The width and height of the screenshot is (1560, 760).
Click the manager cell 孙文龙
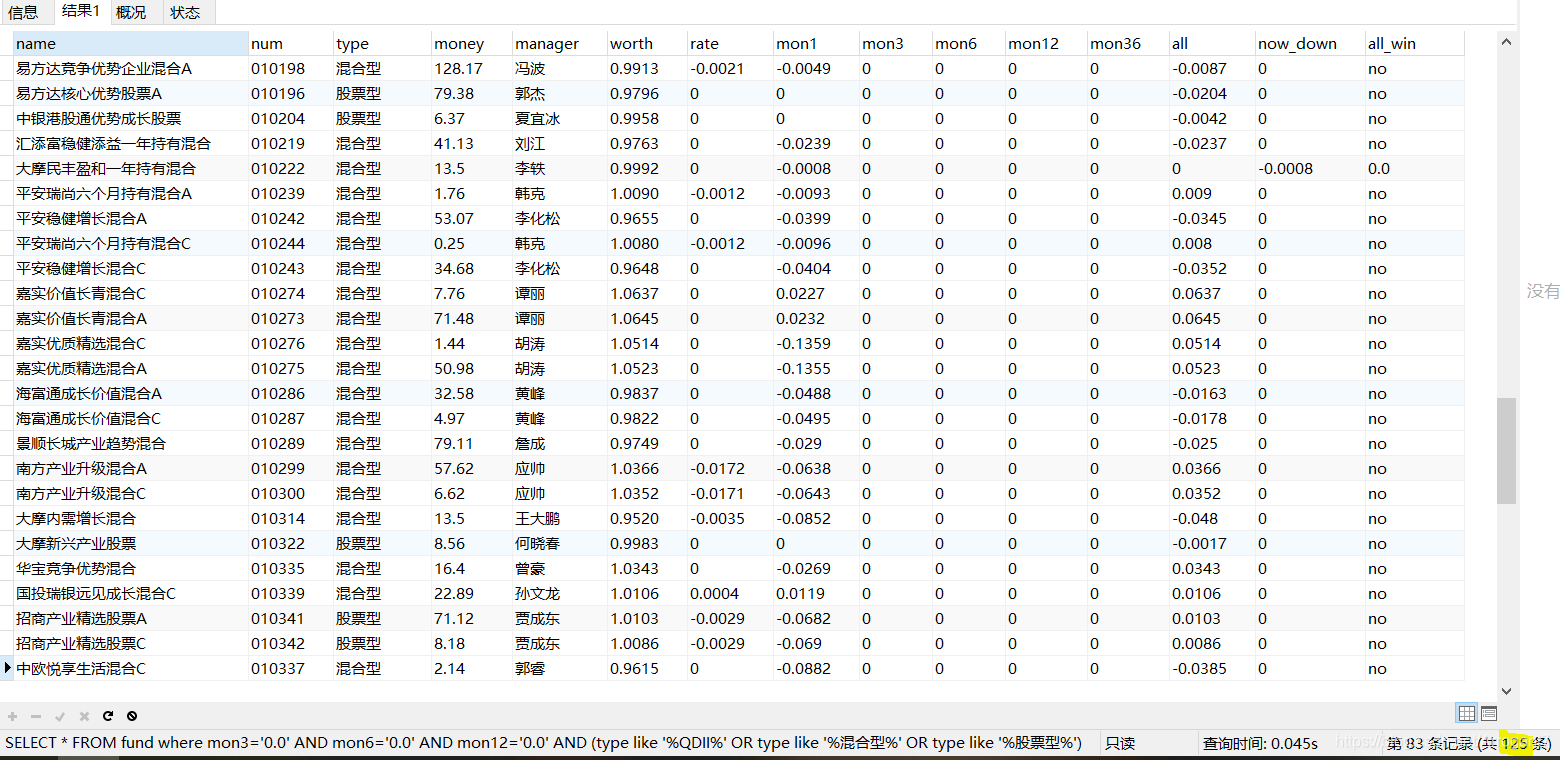coord(559,593)
